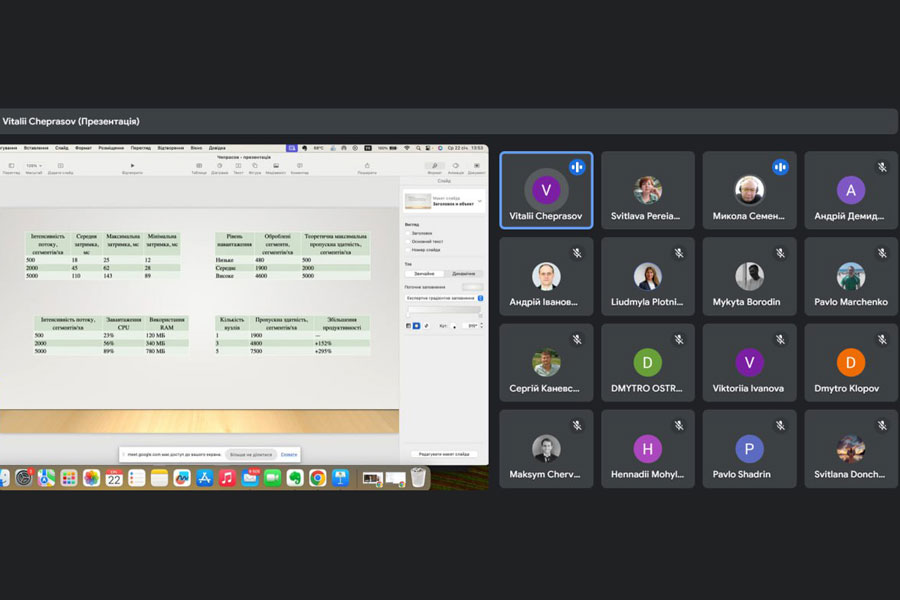This screenshot has width=900, height=600.
Task: Select the radial gradient type button
Action: (417, 326)
